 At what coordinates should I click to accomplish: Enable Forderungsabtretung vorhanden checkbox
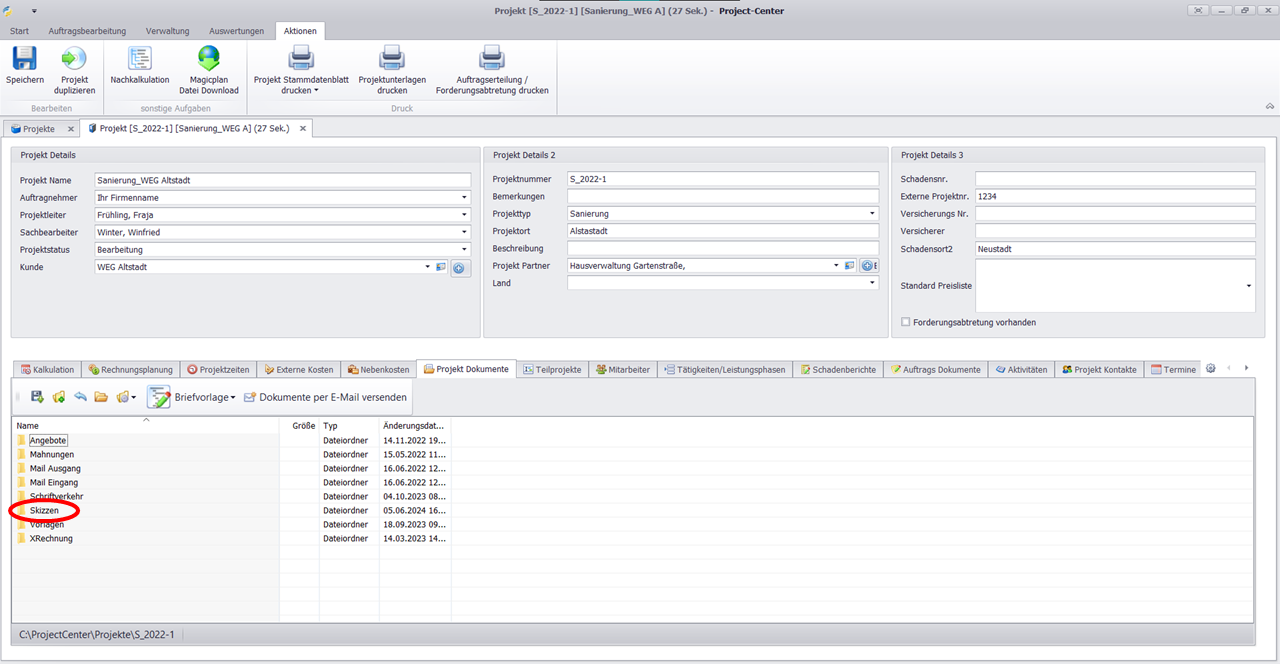[x=906, y=323]
